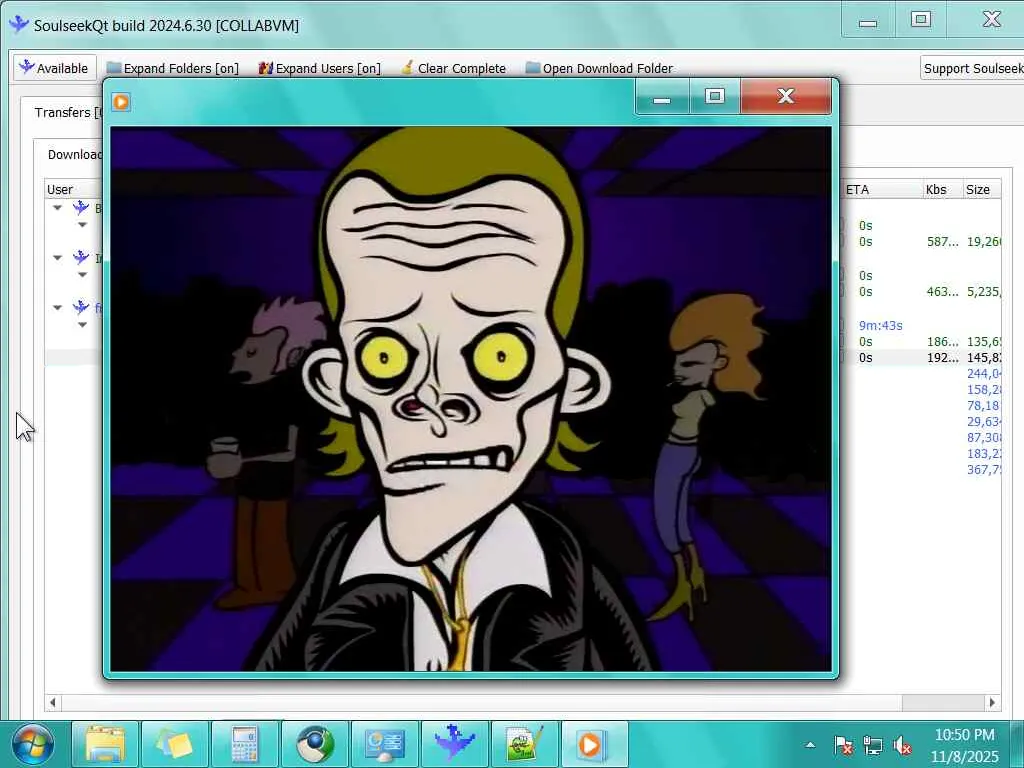Show hidden tray icons arrow
Image resolution: width=1024 pixels, height=768 pixels.
point(810,745)
